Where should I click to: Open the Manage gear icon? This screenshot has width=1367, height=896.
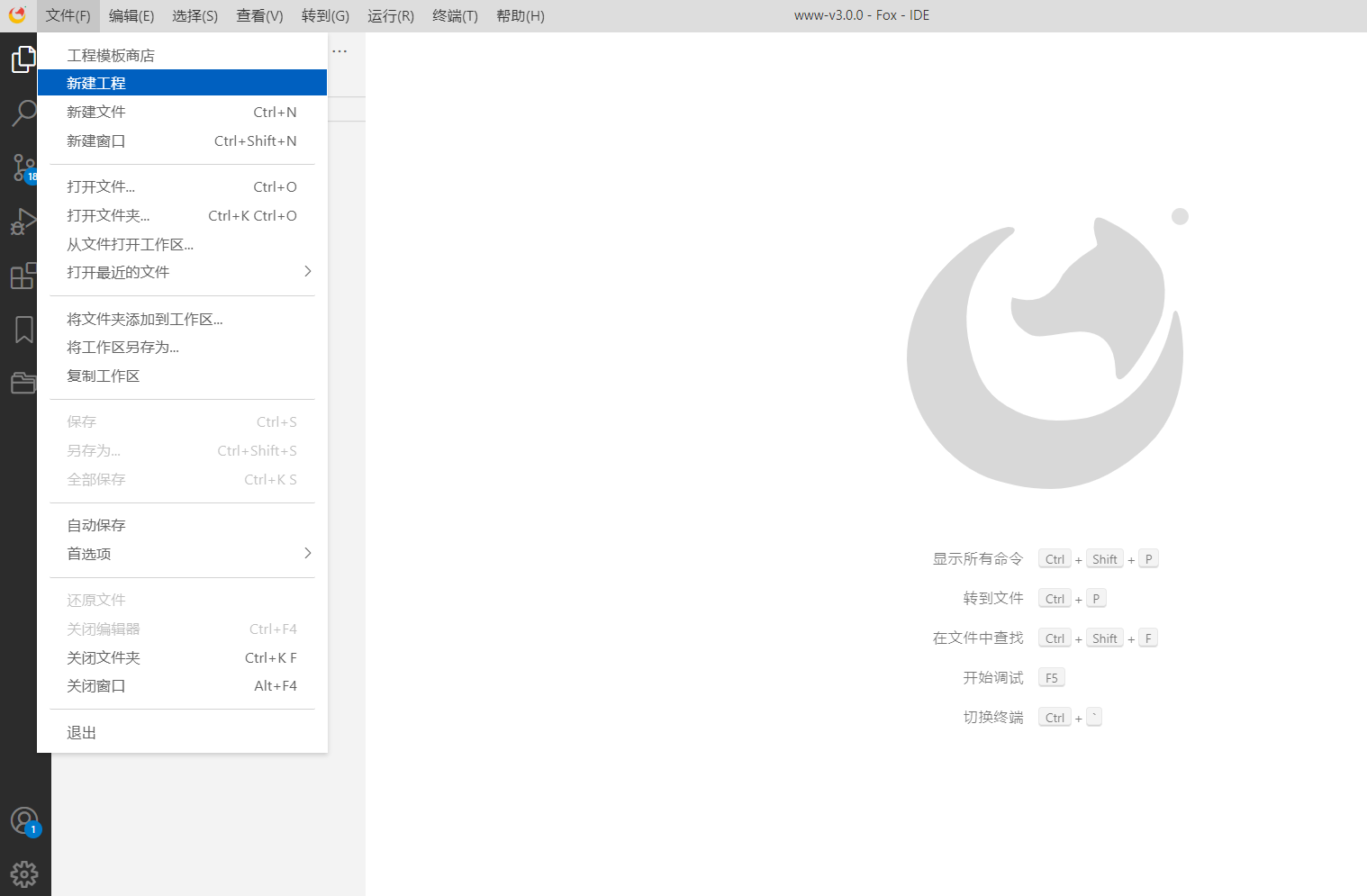(x=24, y=873)
